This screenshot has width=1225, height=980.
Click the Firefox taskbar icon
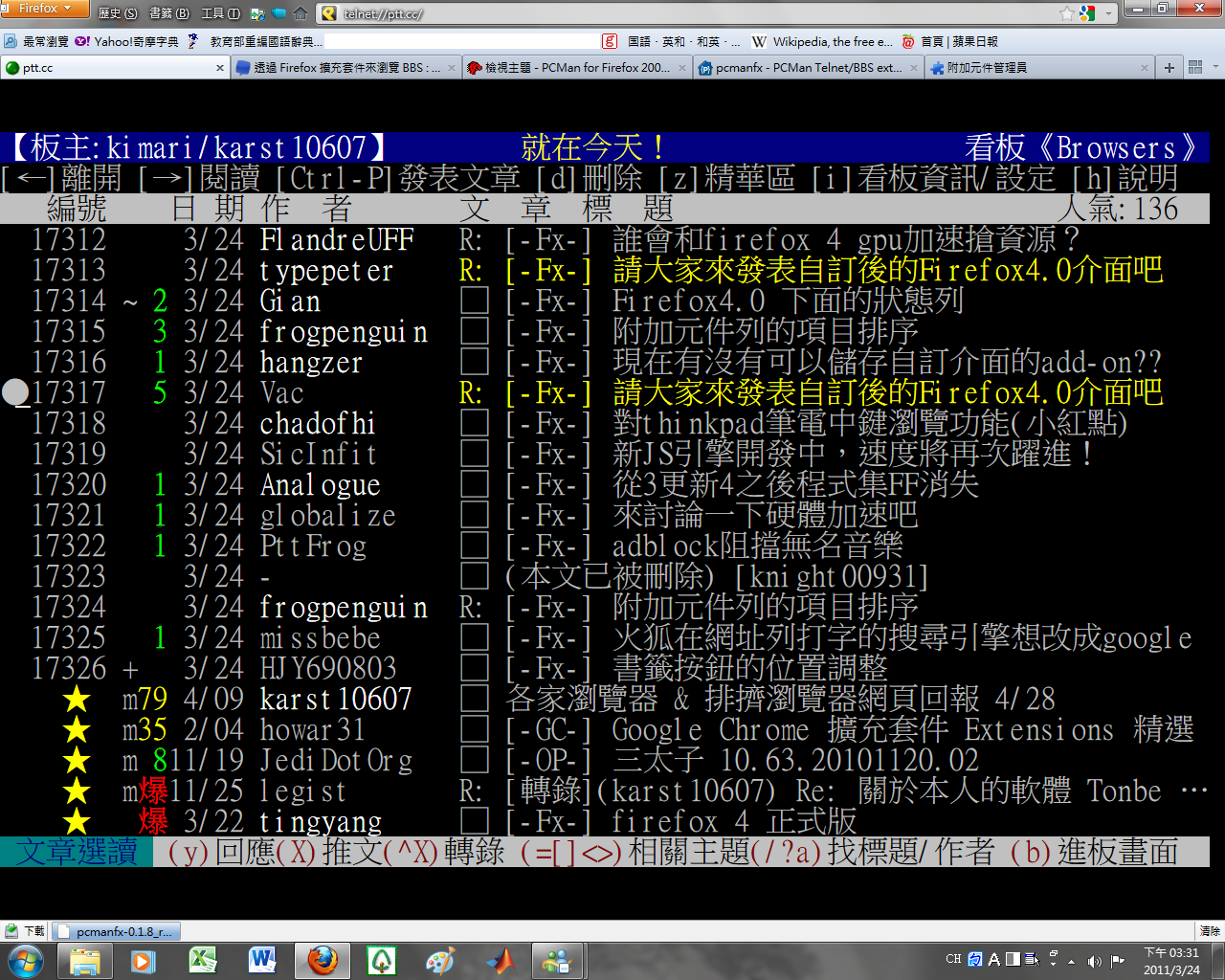[323, 960]
